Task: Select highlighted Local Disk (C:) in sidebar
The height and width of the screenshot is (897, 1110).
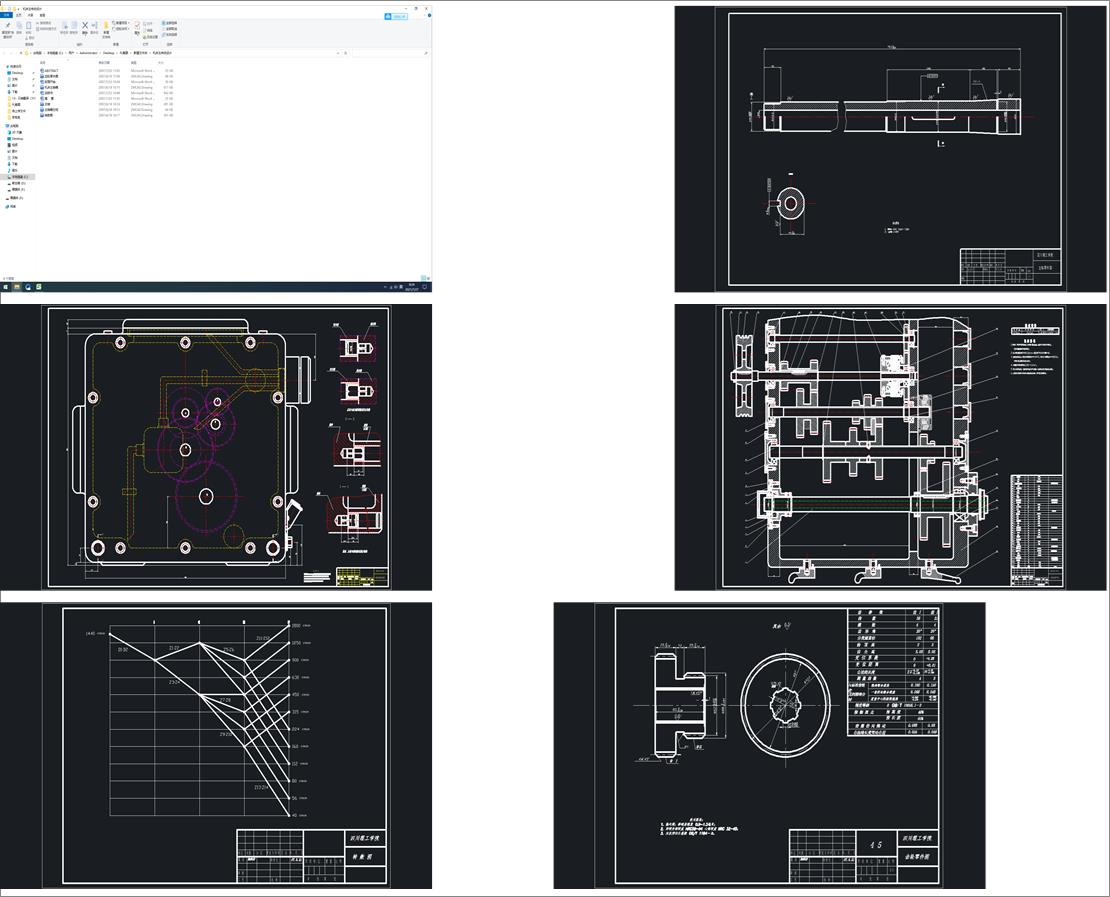Action: [18, 177]
